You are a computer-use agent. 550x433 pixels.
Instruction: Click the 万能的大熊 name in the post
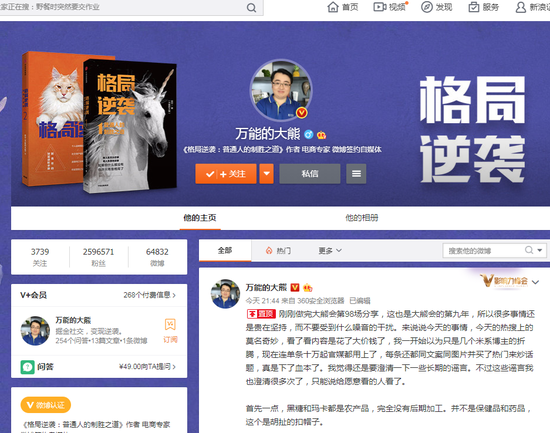[x=266, y=288]
